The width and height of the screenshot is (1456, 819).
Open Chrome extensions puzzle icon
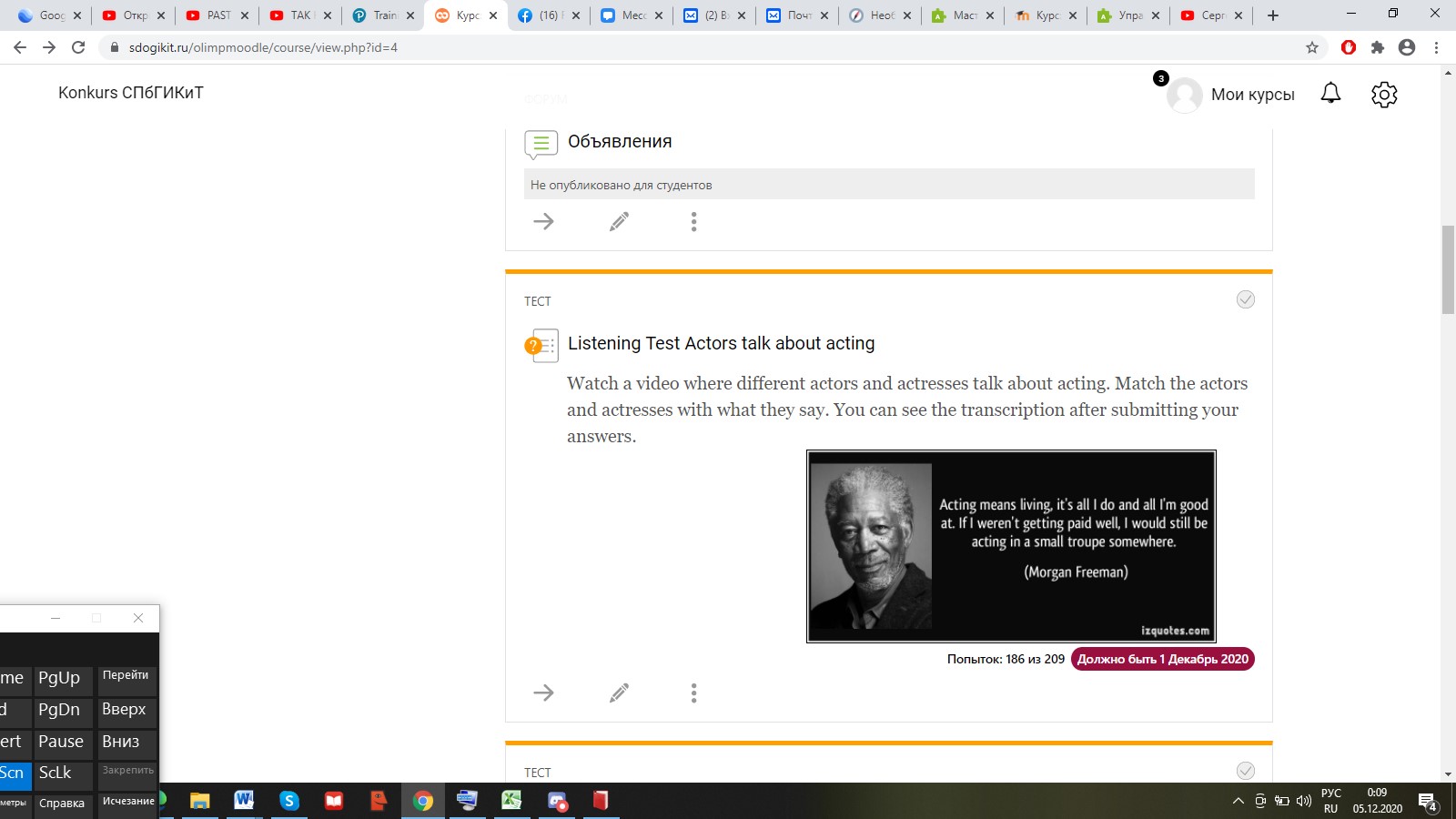click(x=1378, y=47)
